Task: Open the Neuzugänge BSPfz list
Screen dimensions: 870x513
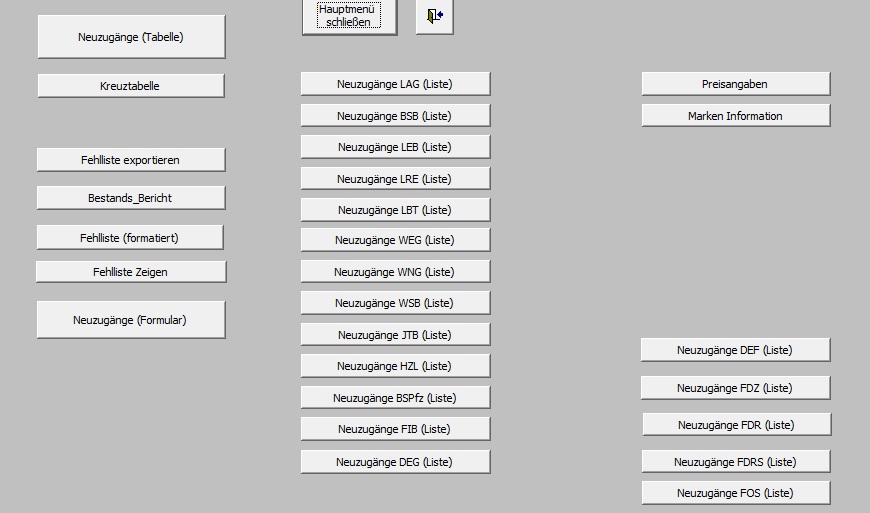Action: [x=395, y=398]
